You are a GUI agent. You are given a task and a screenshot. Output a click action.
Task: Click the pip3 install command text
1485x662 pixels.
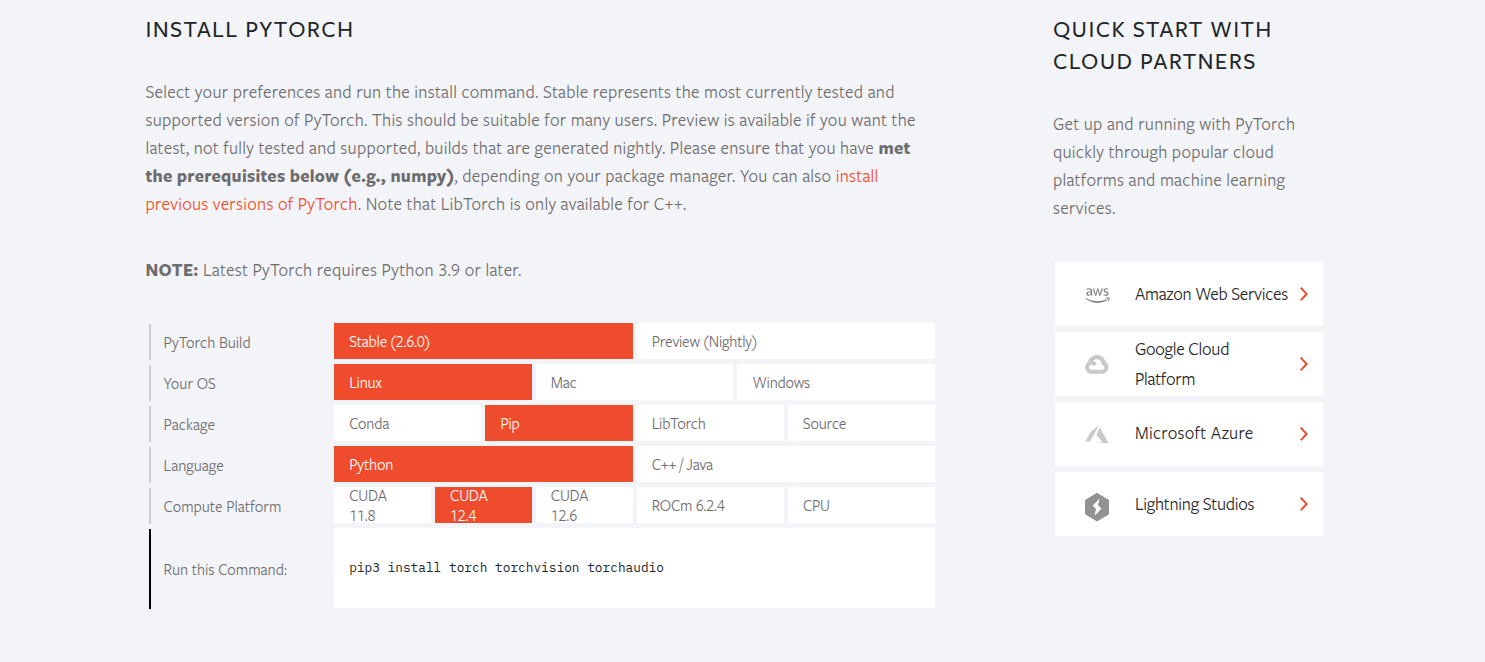[x=506, y=568]
